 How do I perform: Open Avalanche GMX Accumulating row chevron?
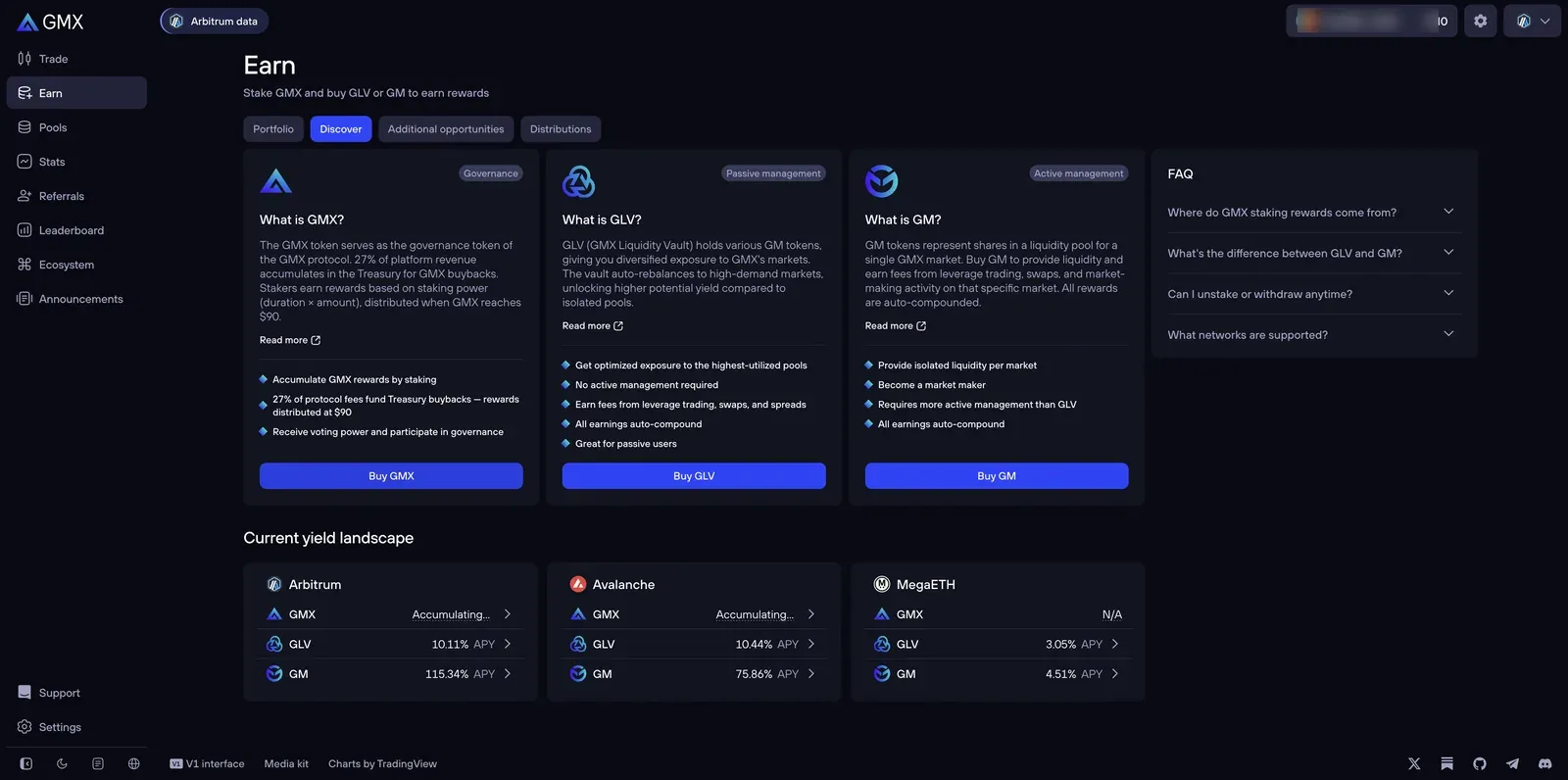point(811,614)
